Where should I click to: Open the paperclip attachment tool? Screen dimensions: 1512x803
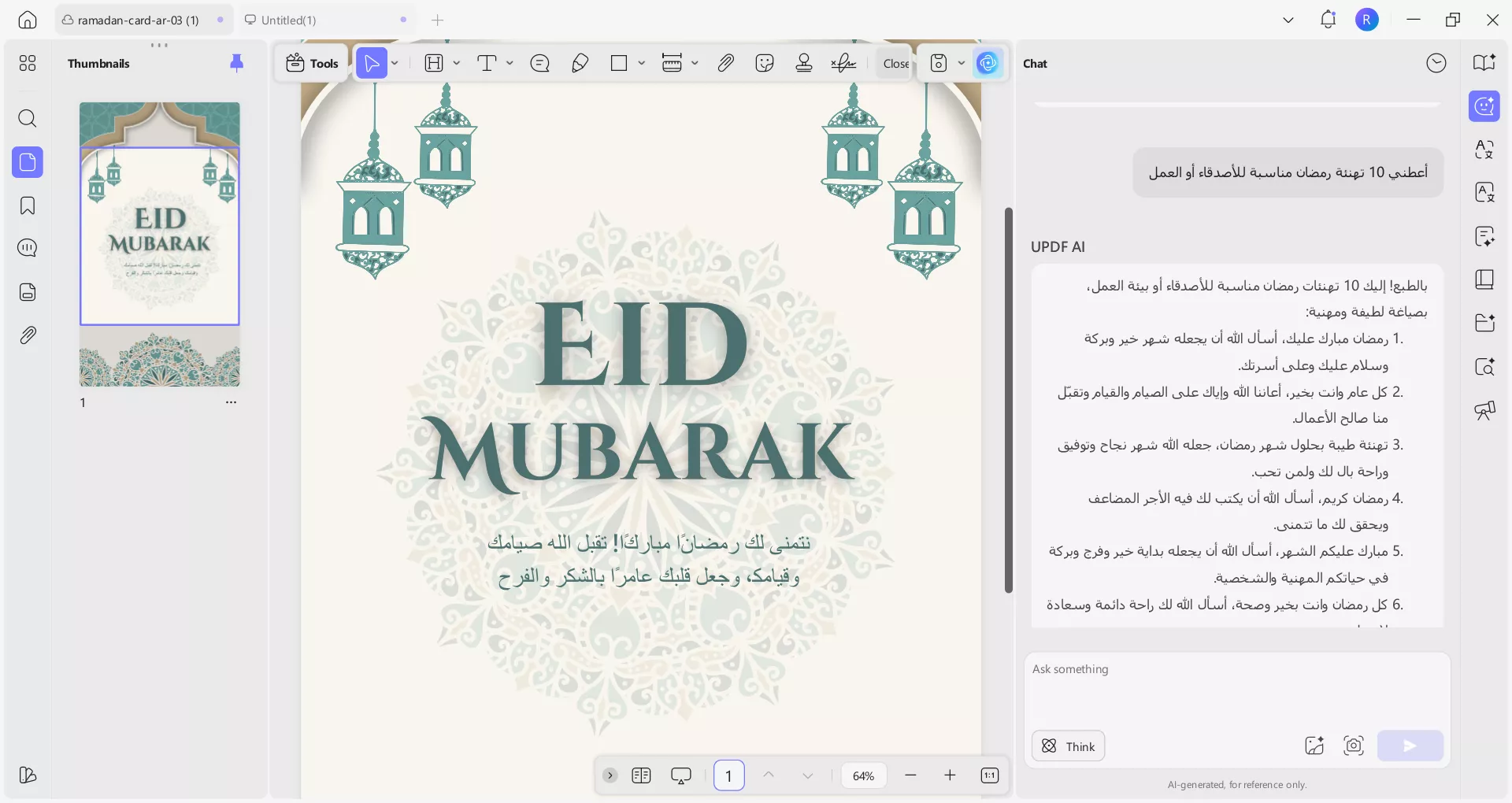click(x=725, y=63)
